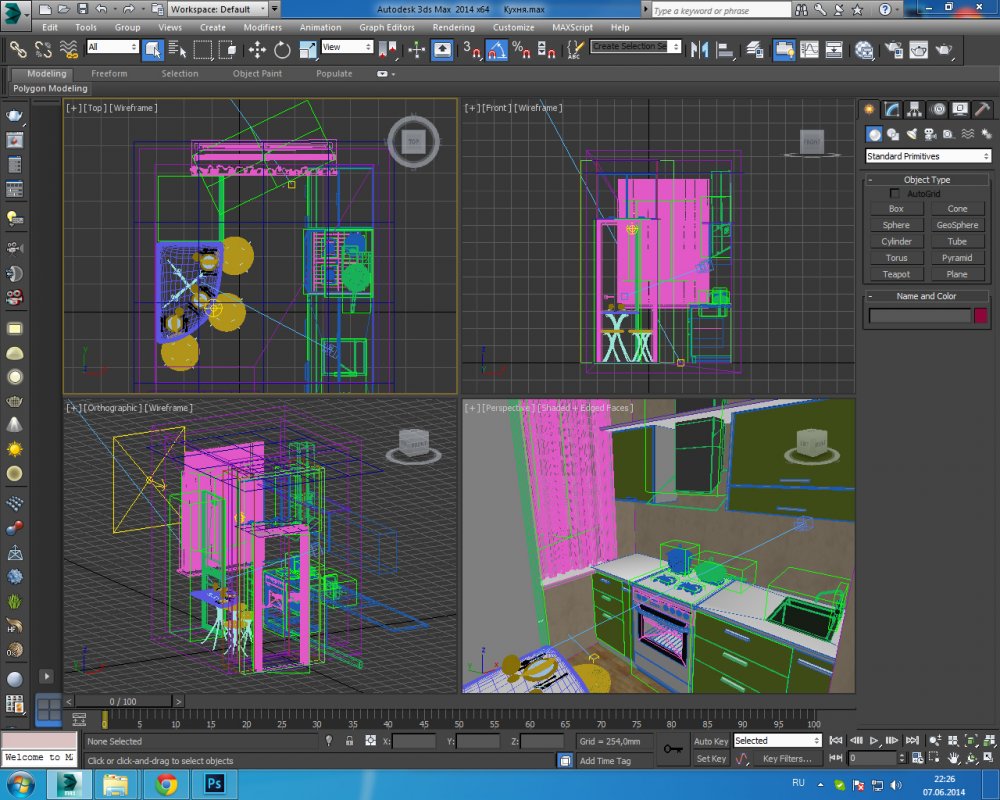This screenshot has width=1000, height=800.
Task: Click the Mirror tool icon
Action: [x=699, y=48]
